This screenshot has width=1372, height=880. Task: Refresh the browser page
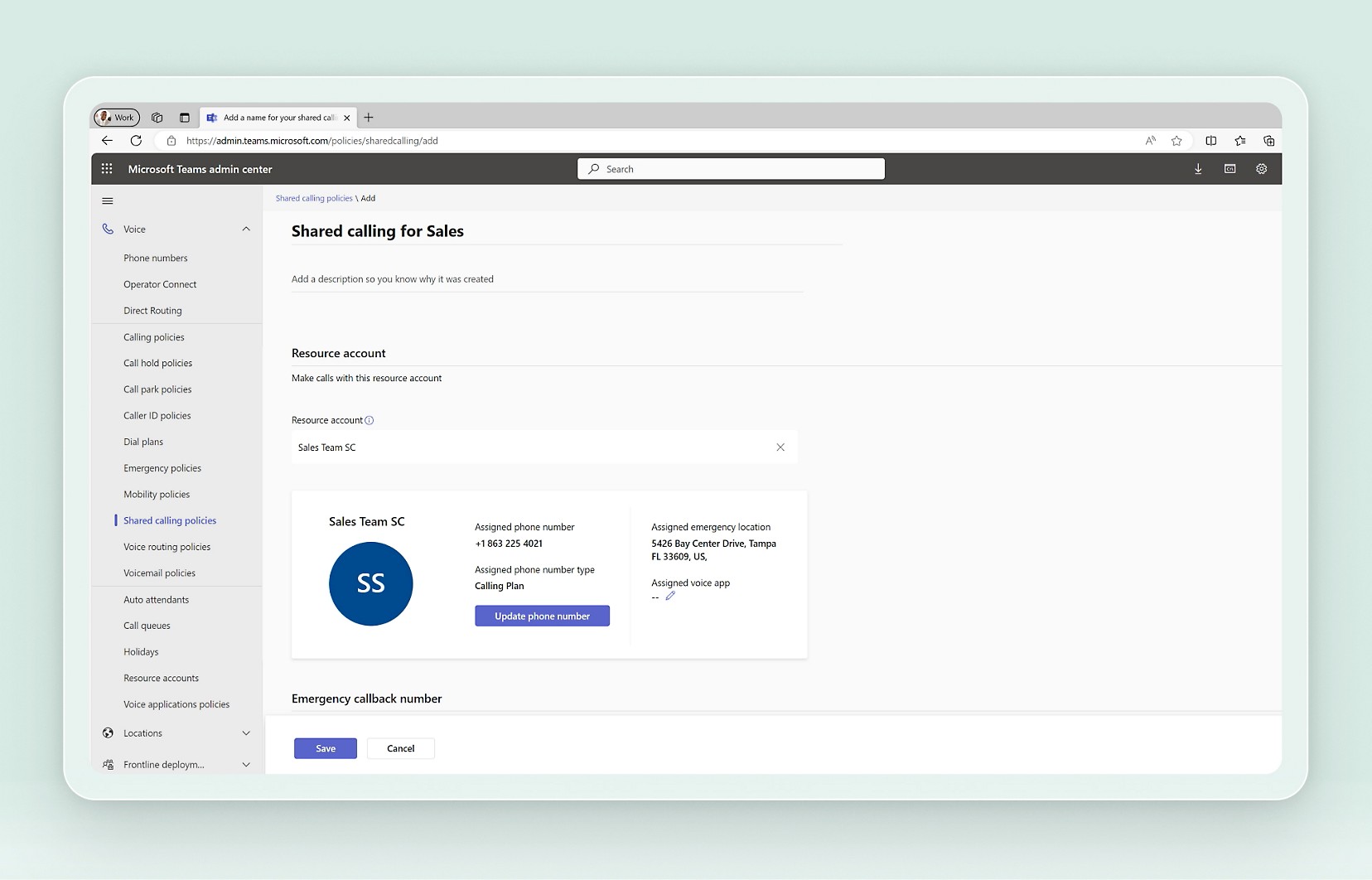point(136,141)
